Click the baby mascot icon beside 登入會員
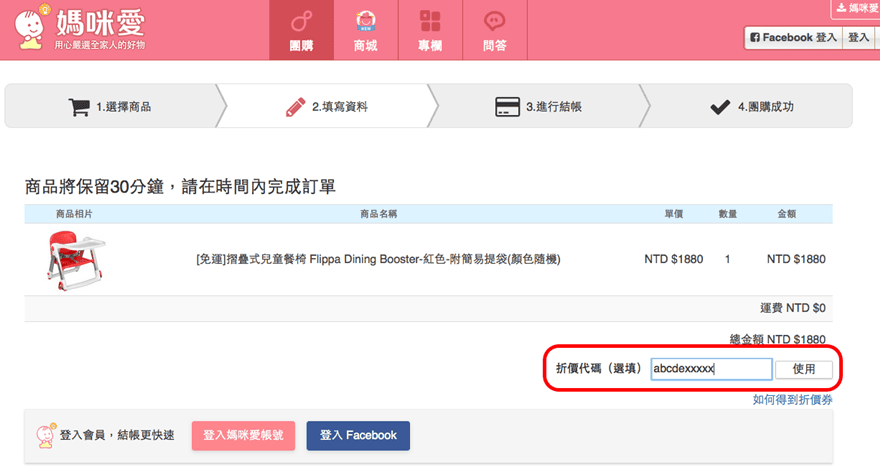This screenshot has width=880, height=472. [x=45, y=436]
